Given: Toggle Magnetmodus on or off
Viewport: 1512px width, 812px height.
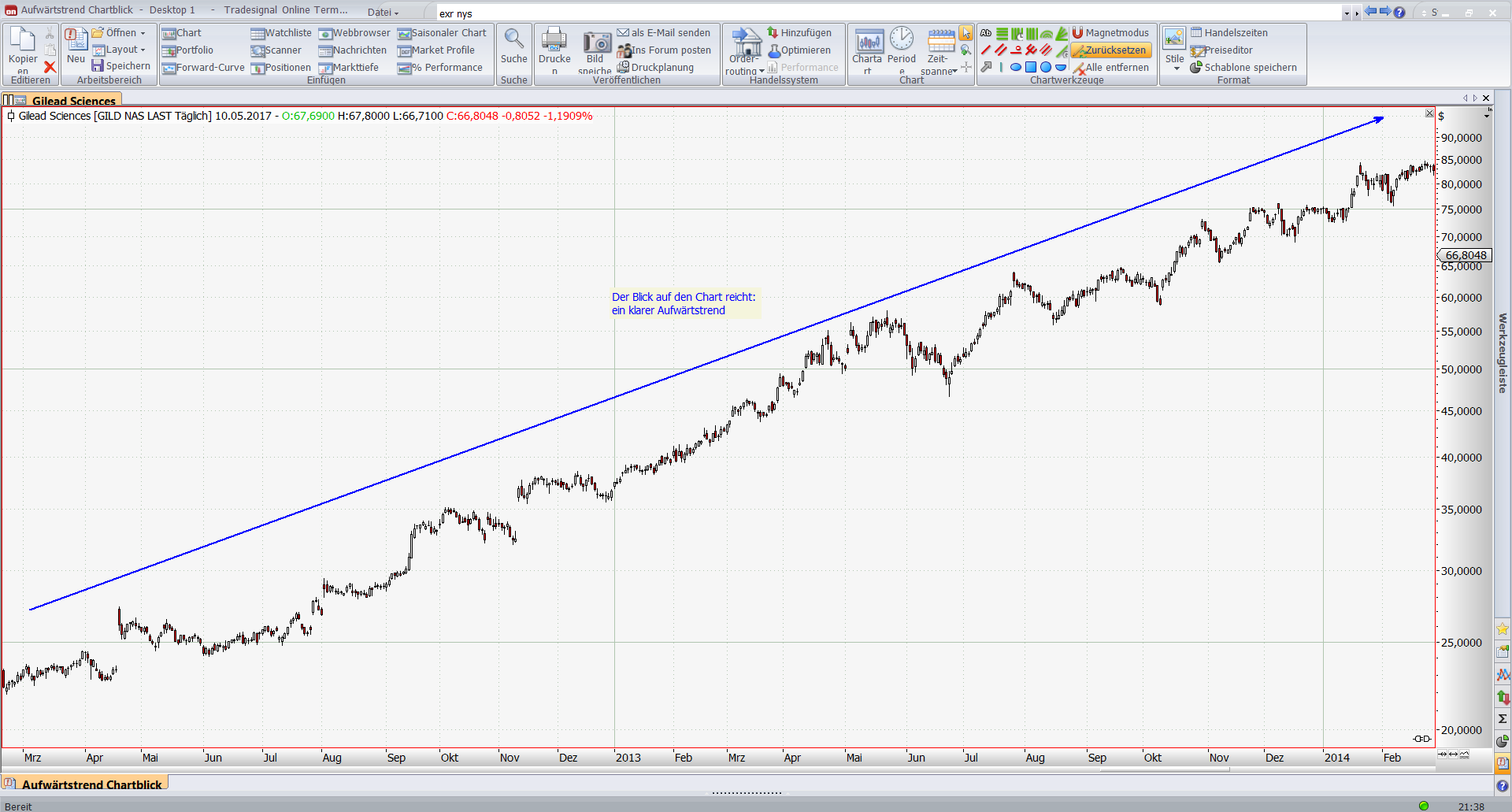Looking at the screenshot, I should 1110,33.
